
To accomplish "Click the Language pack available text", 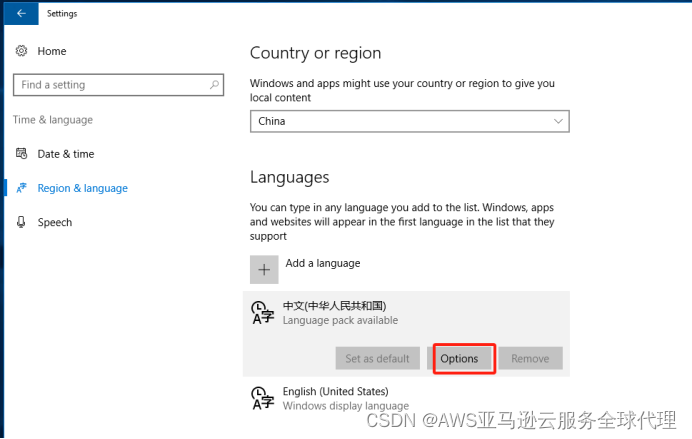I will coord(340,320).
